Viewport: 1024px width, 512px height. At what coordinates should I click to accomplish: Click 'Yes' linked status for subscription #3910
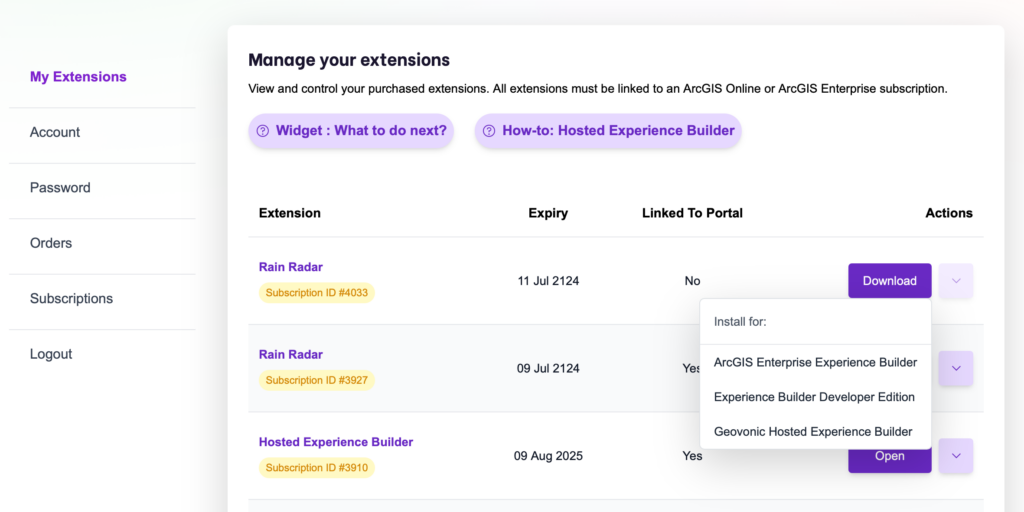pyautogui.click(x=692, y=456)
